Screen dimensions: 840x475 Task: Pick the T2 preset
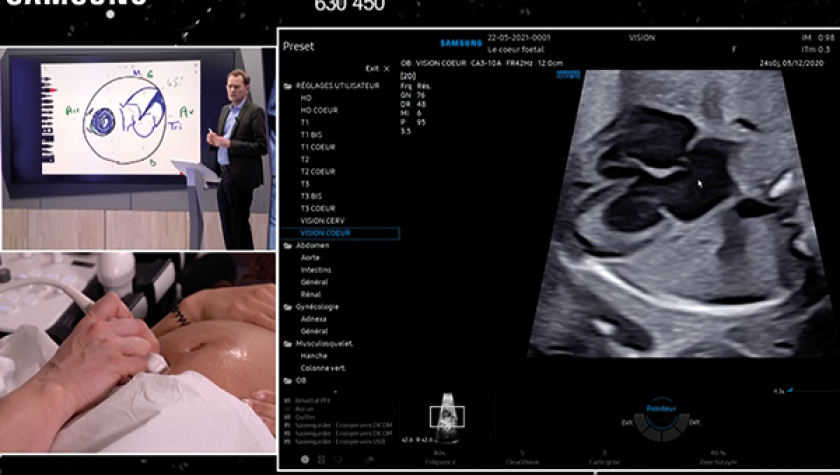coord(305,160)
